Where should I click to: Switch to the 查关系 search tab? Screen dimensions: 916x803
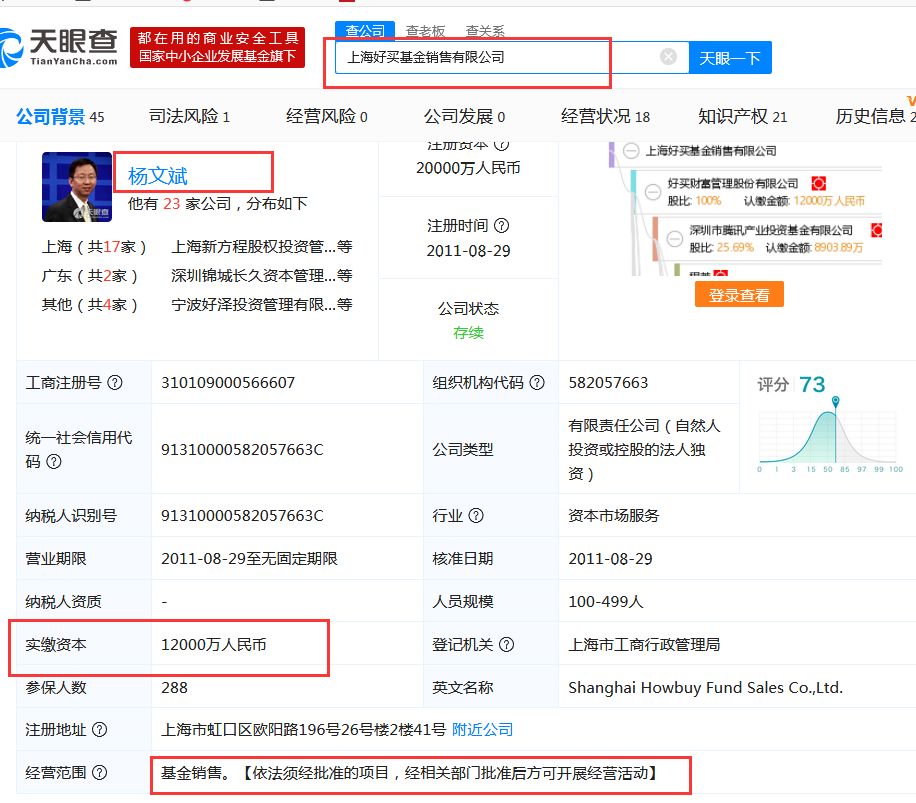[485, 31]
